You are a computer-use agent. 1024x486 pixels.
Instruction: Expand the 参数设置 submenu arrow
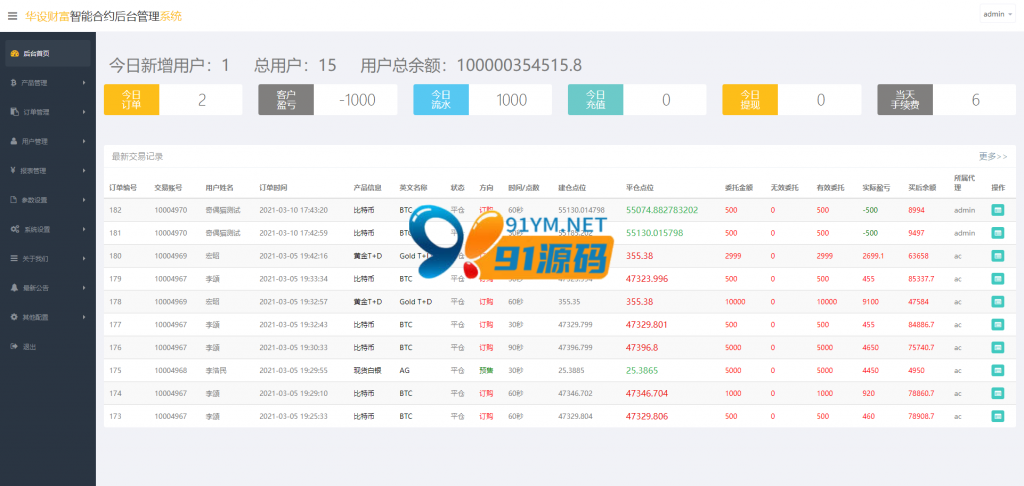click(x=84, y=200)
